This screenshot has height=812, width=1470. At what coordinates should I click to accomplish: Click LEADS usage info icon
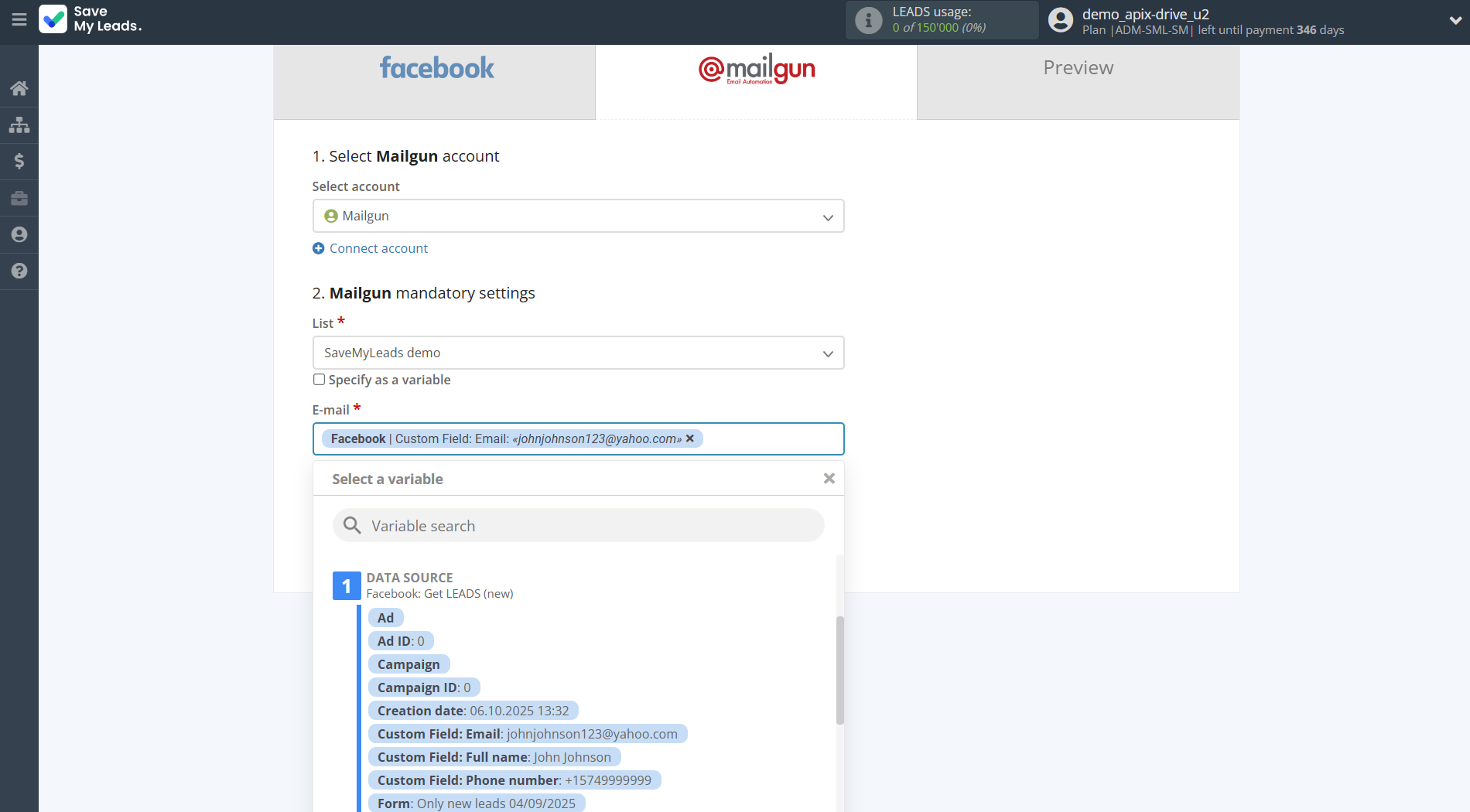pyautogui.click(x=868, y=20)
